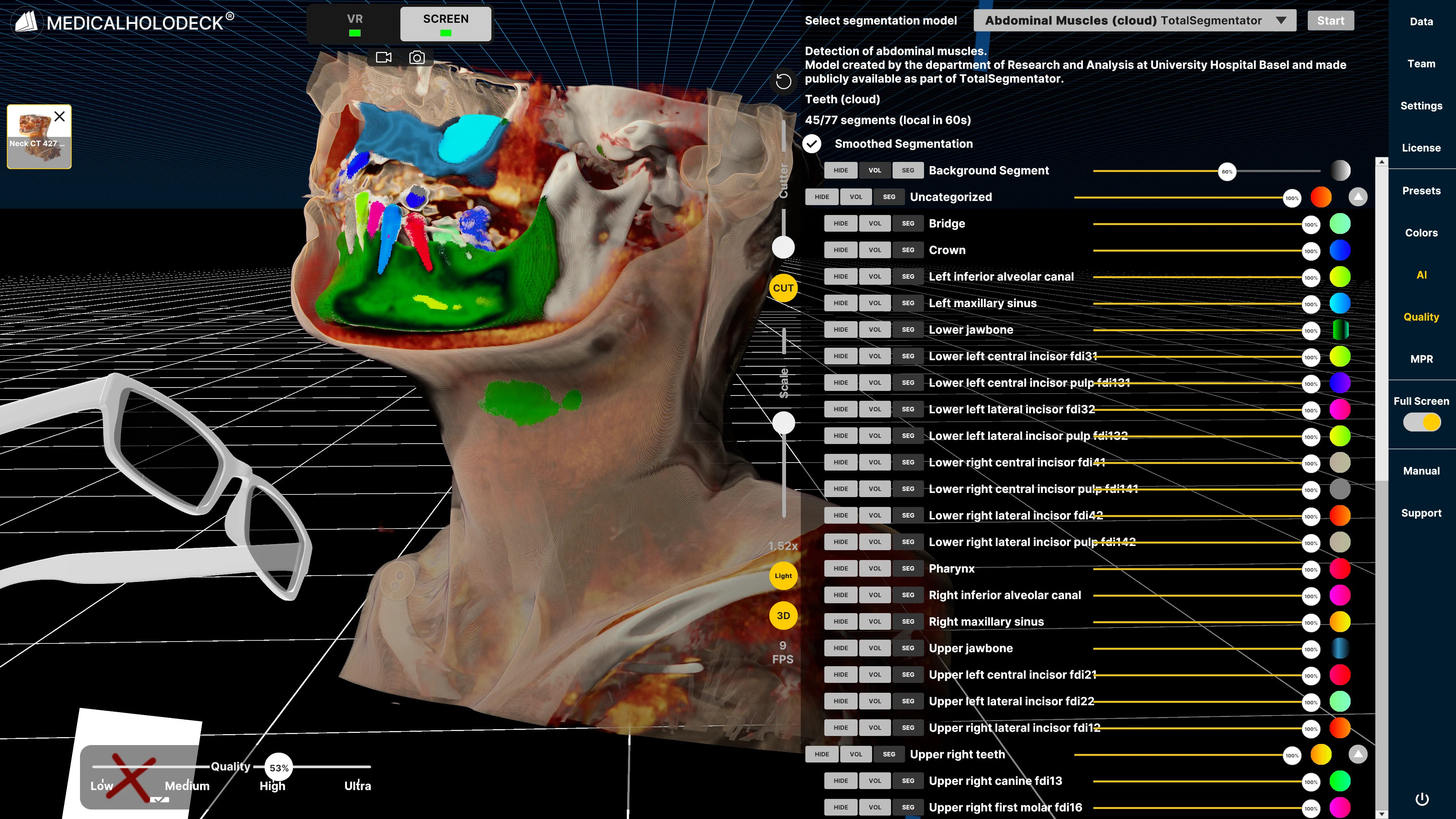Hide the Lower jawbone segment

[x=841, y=329]
